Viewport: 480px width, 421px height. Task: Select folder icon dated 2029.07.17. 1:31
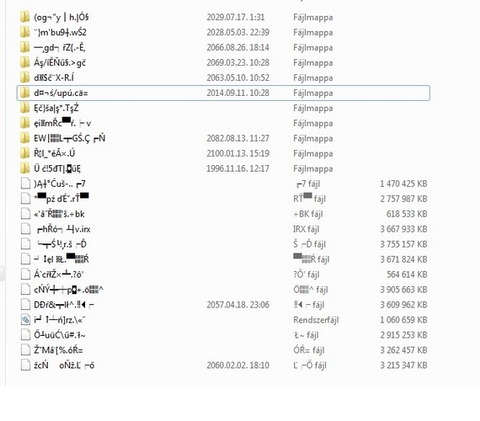point(25,17)
